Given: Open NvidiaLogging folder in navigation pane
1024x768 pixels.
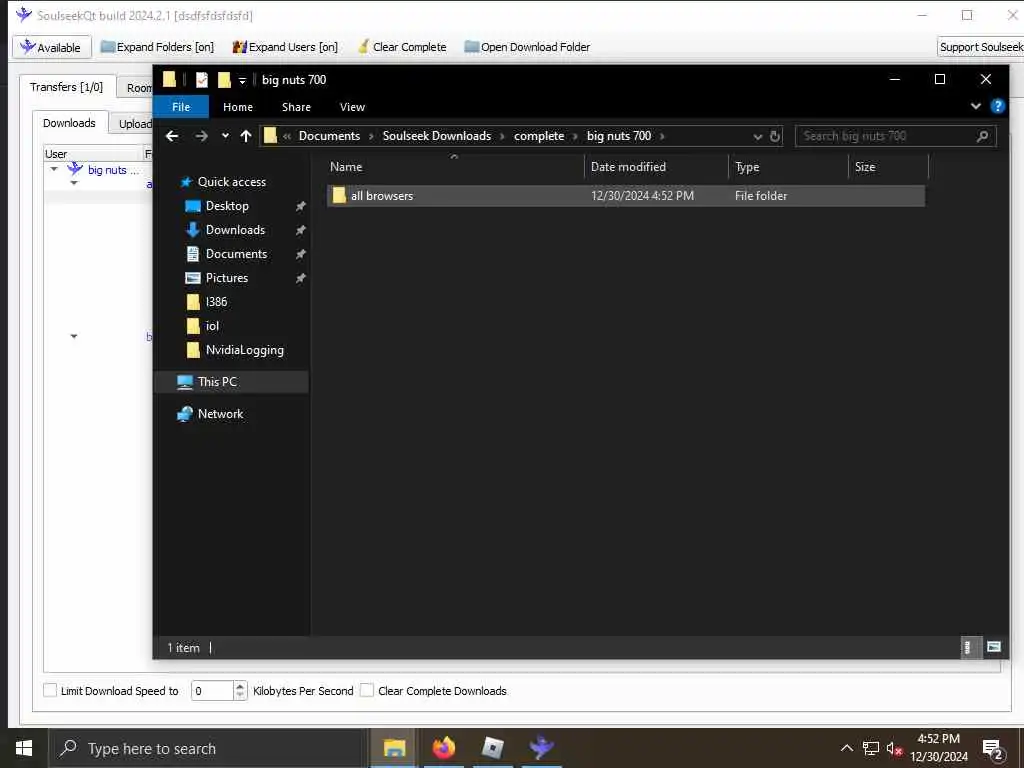Looking at the screenshot, I should click(244, 350).
